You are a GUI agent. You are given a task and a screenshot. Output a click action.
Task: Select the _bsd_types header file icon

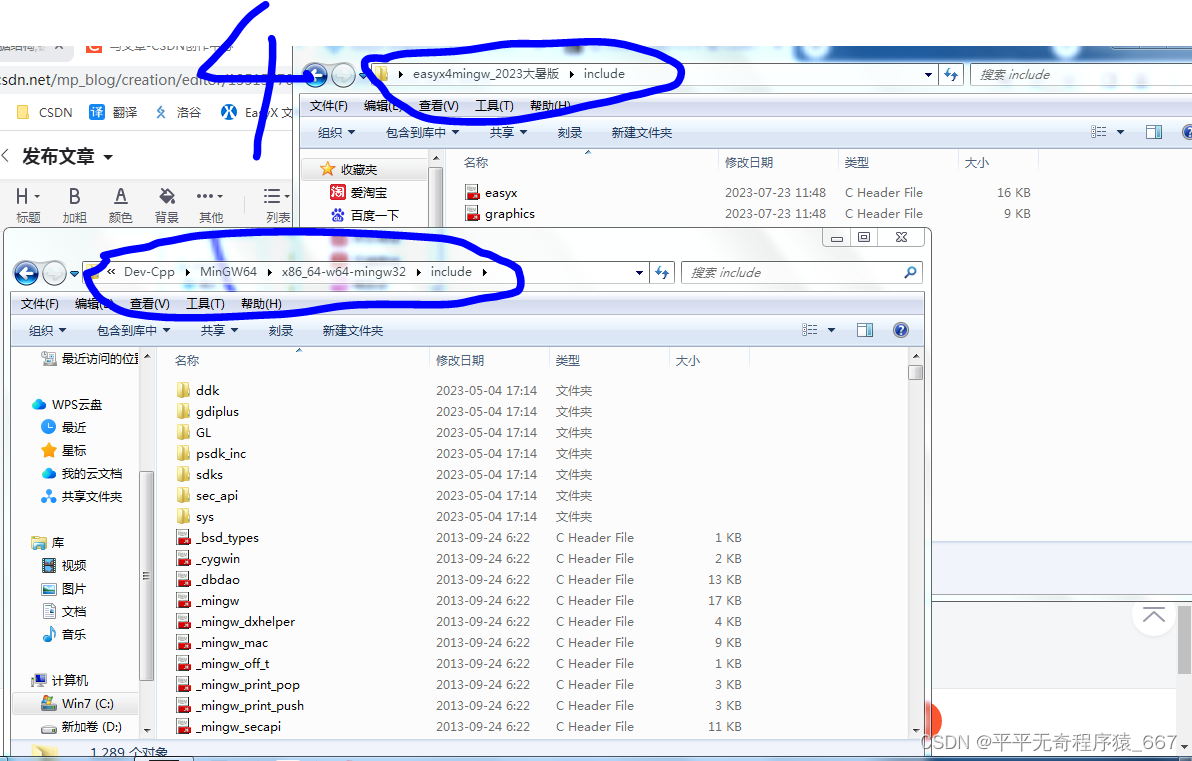183,537
